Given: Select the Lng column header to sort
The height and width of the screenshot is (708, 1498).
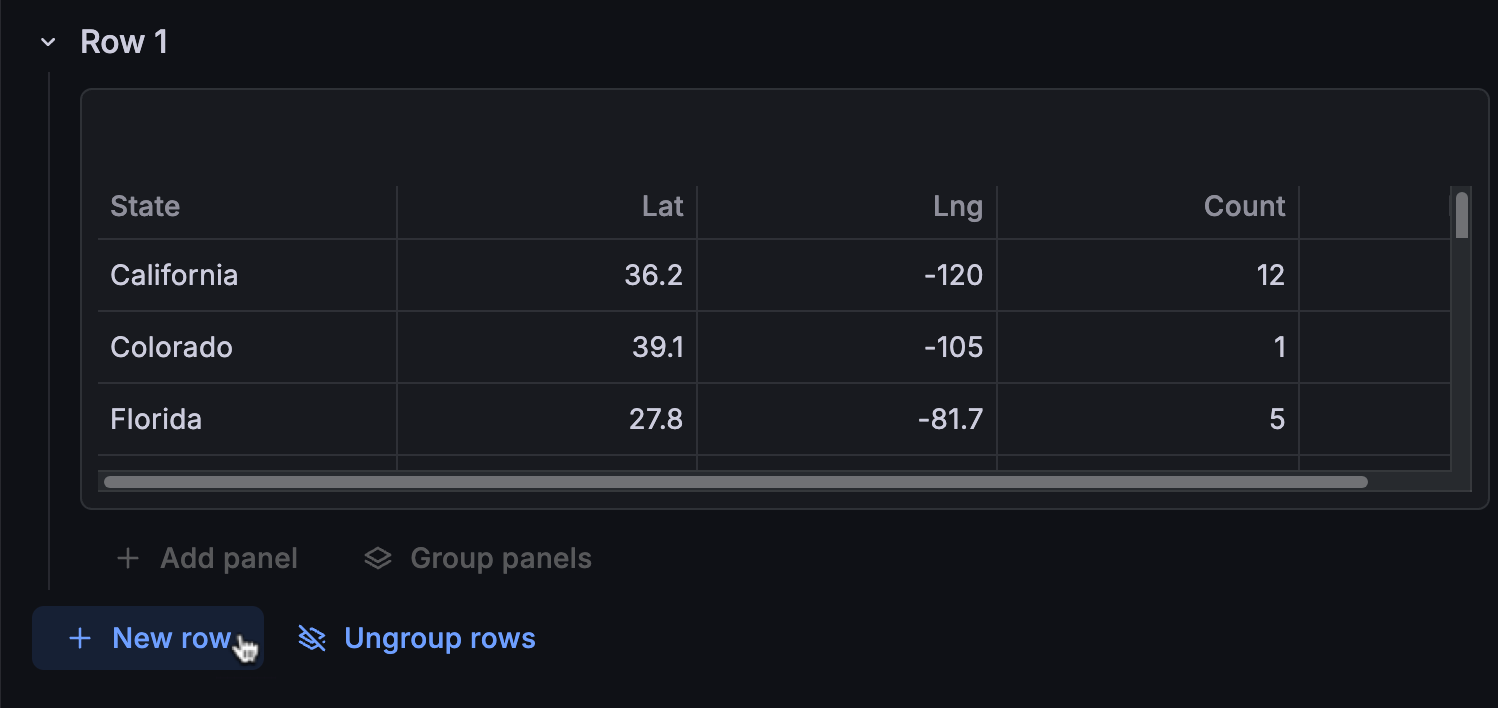Looking at the screenshot, I should [959, 206].
